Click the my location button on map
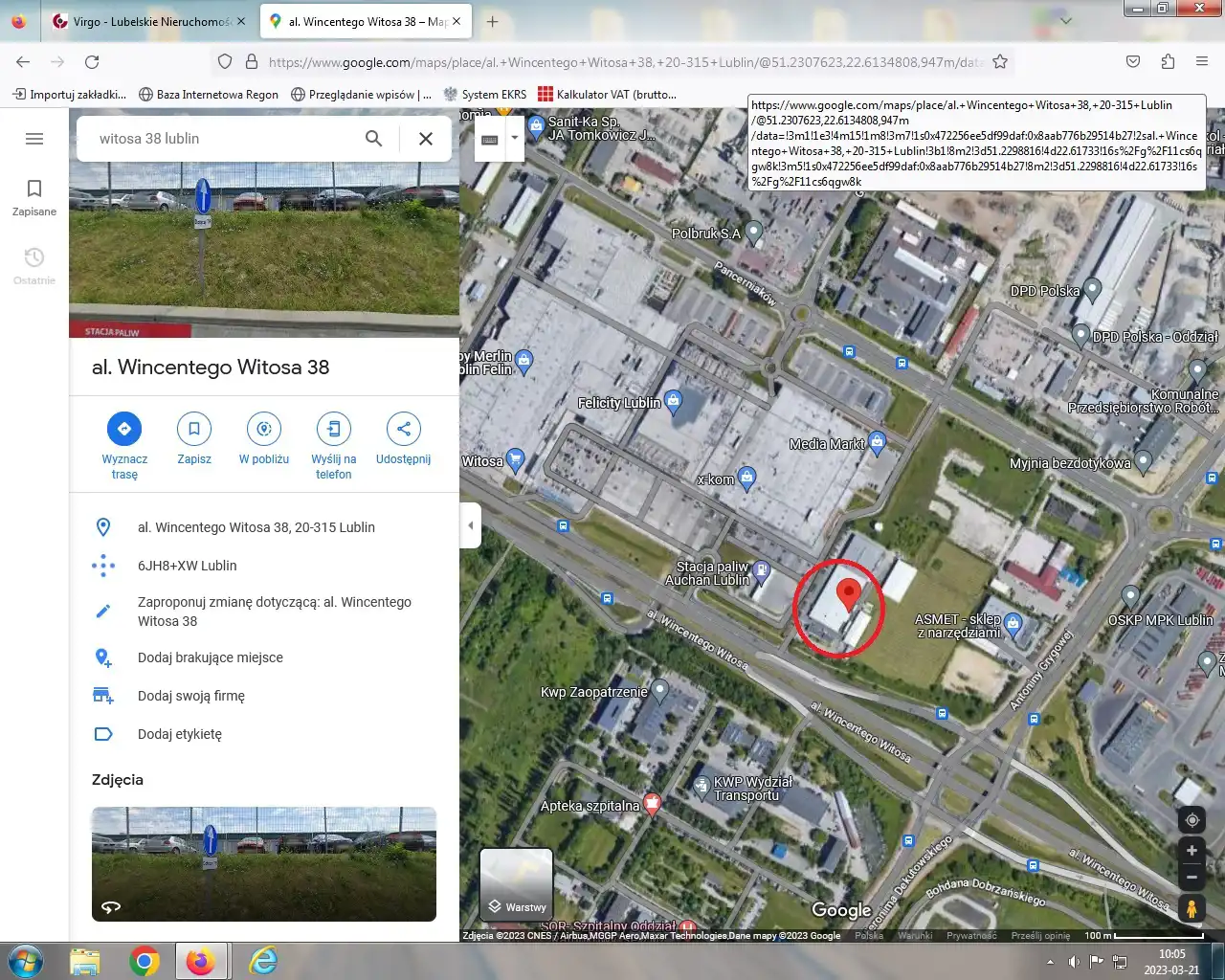 pos(1192,820)
